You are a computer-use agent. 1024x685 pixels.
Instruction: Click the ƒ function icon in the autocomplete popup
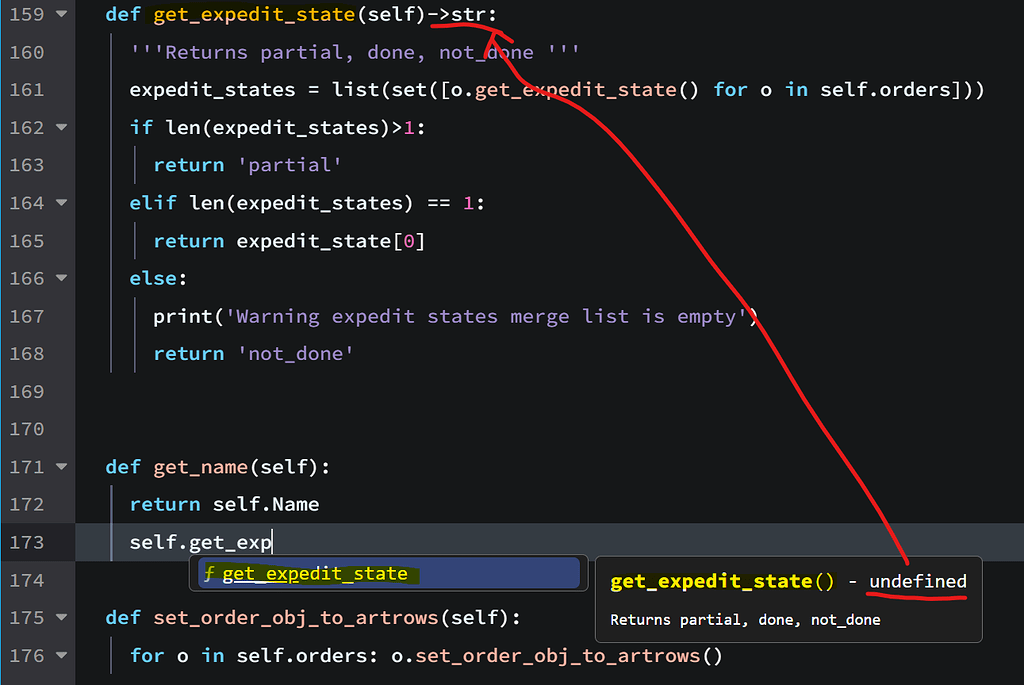pos(208,573)
